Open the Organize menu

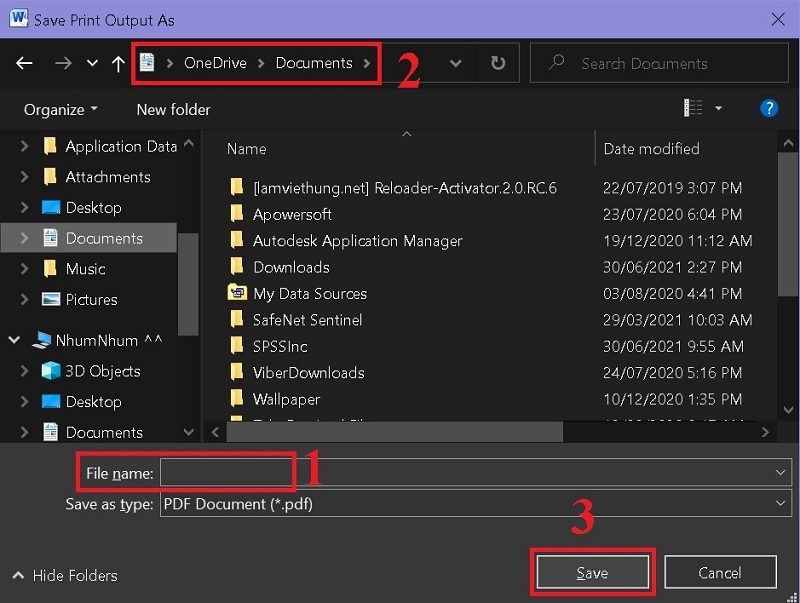coord(61,109)
